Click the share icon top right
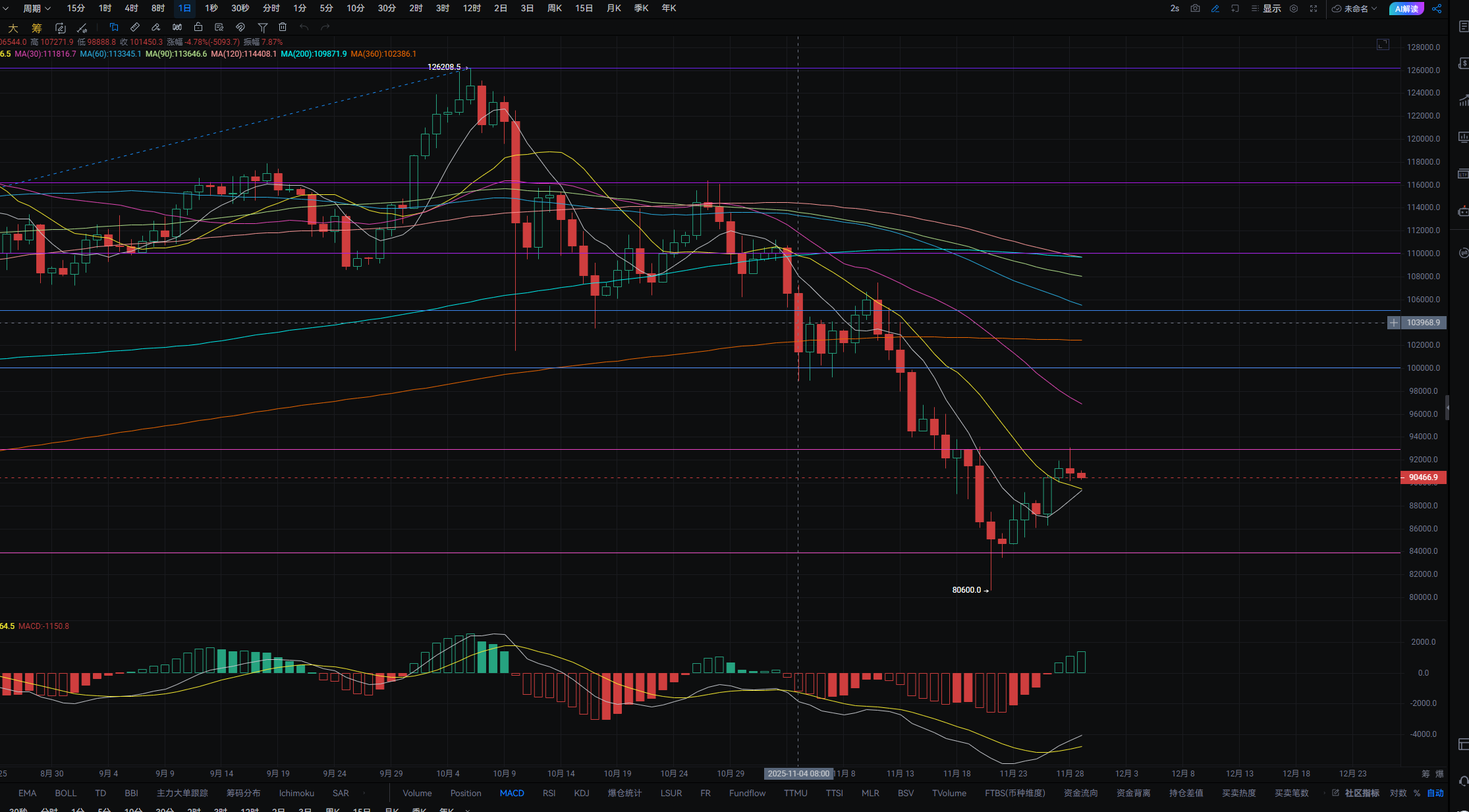1469x812 pixels. coord(1437,9)
